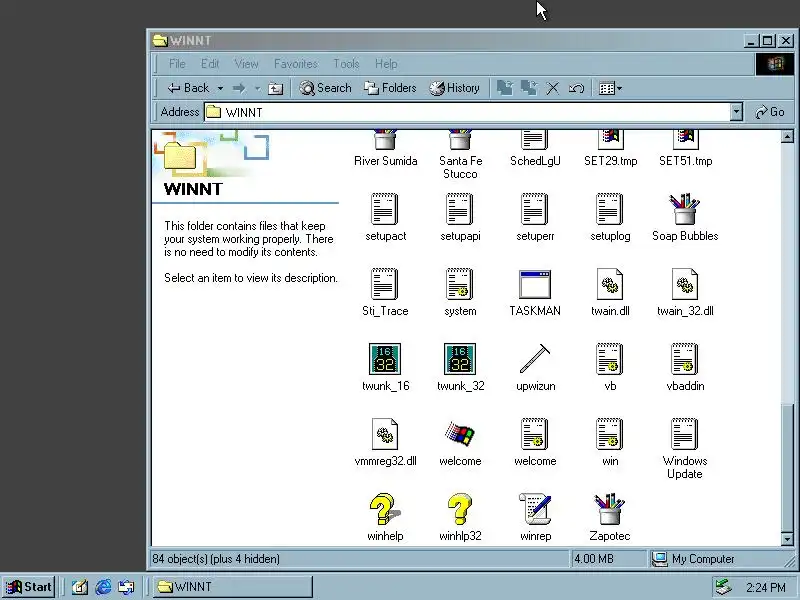Open the Help menu
Screen dimensions: 800x600
tap(386, 64)
